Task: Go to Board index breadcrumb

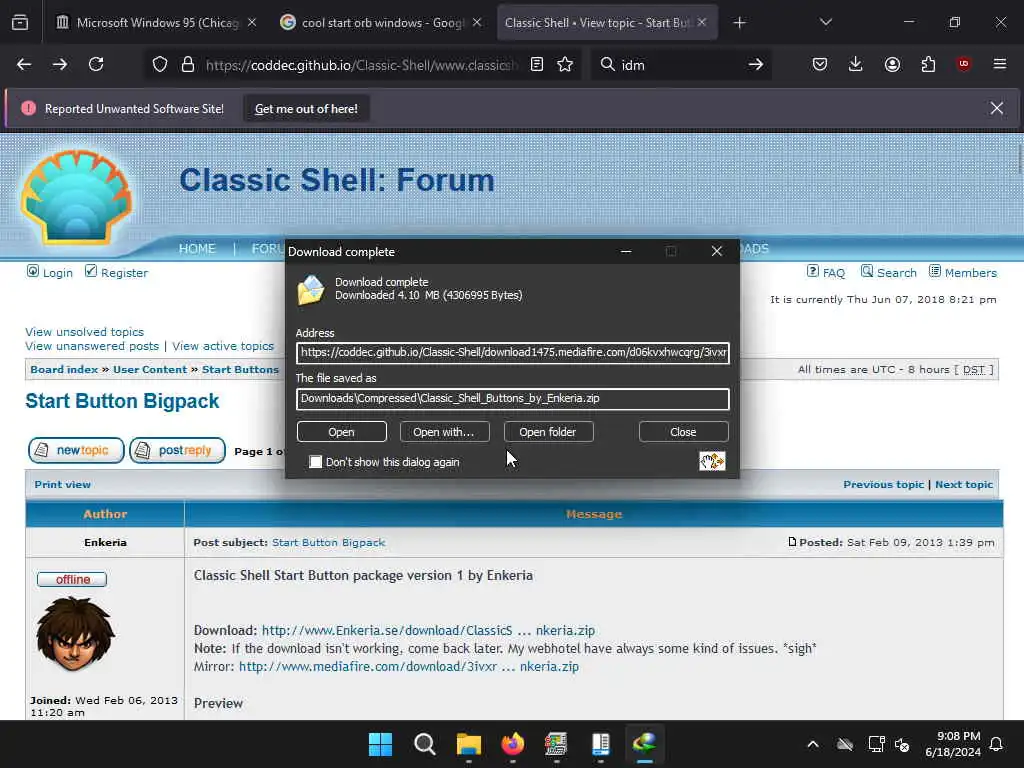Action: coord(64,370)
